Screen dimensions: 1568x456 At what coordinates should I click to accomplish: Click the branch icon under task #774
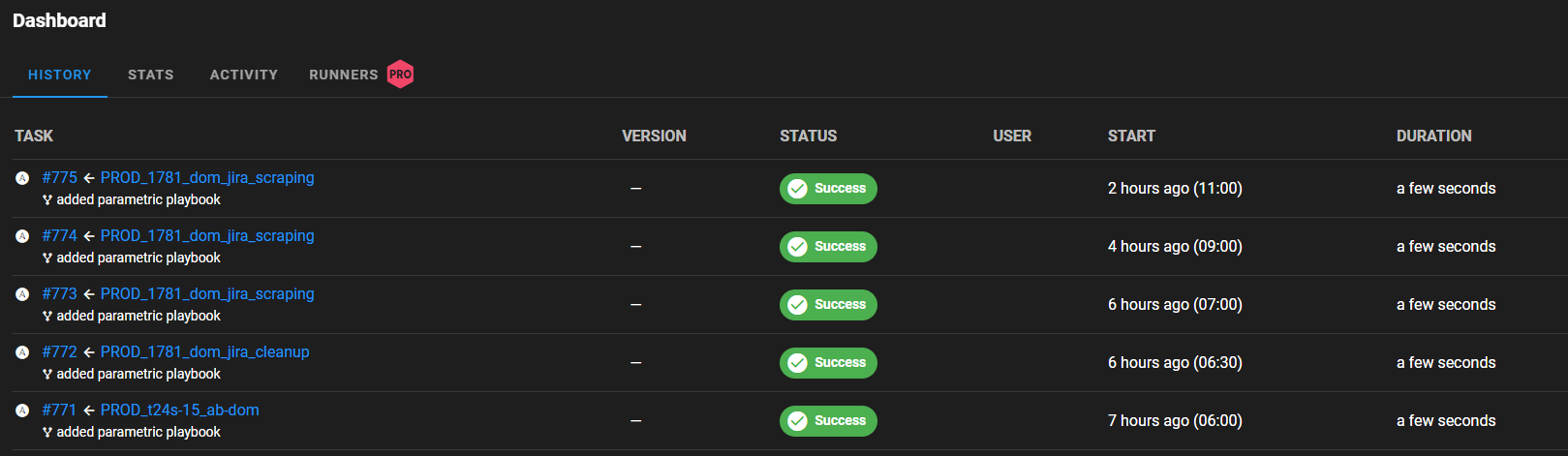47,258
